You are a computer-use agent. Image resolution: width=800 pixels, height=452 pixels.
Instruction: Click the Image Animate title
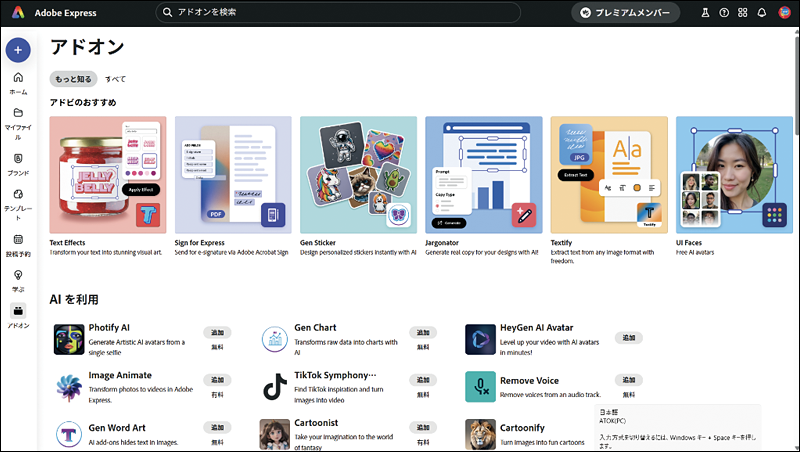tap(120, 375)
